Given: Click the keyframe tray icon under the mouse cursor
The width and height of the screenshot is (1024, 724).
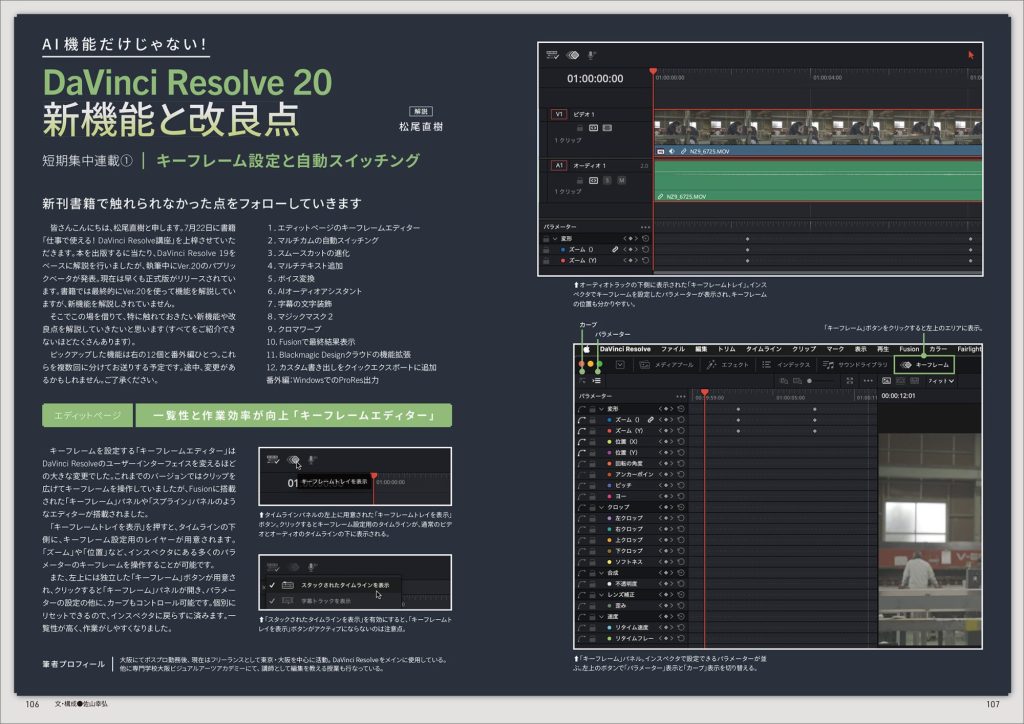Looking at the screenshot, I should point(293,460).
